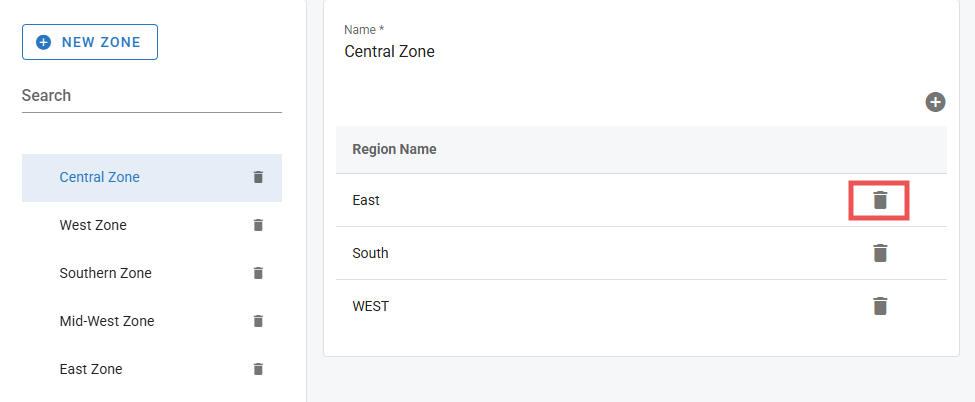This screenshot has width=975, height=402.
Task: Remove the South region row
Action: coord(879,253)
